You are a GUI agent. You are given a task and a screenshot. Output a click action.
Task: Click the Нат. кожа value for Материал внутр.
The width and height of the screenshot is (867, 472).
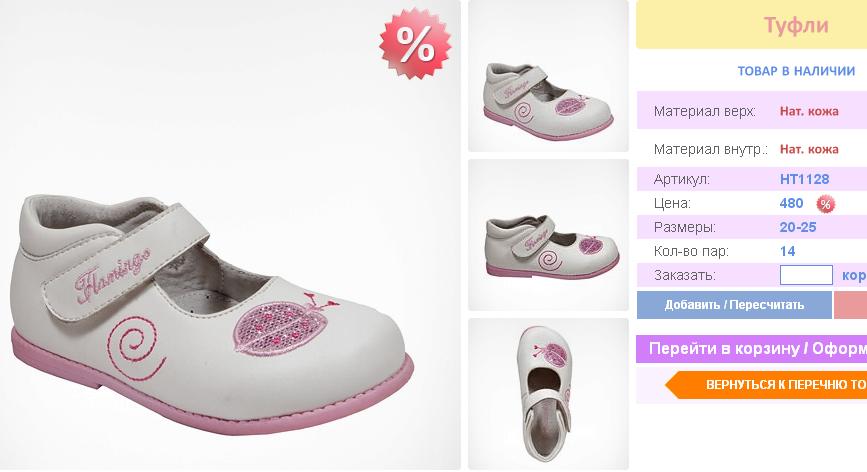tap(809, 149)
